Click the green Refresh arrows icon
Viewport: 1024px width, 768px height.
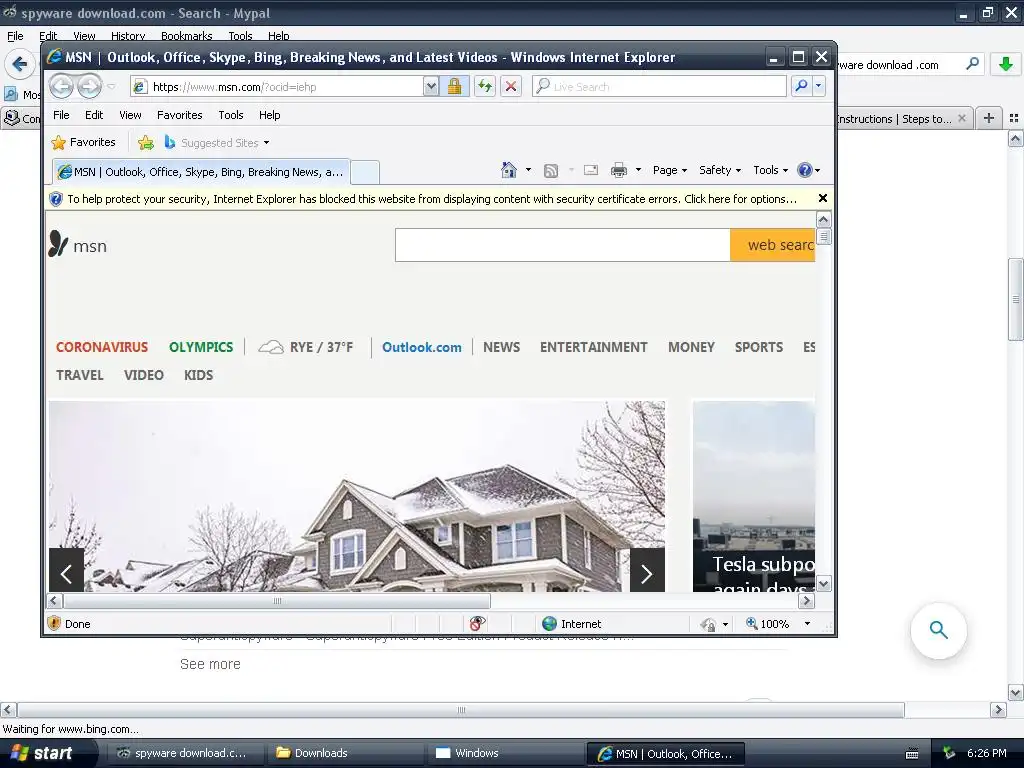click(x=485, y=86)
